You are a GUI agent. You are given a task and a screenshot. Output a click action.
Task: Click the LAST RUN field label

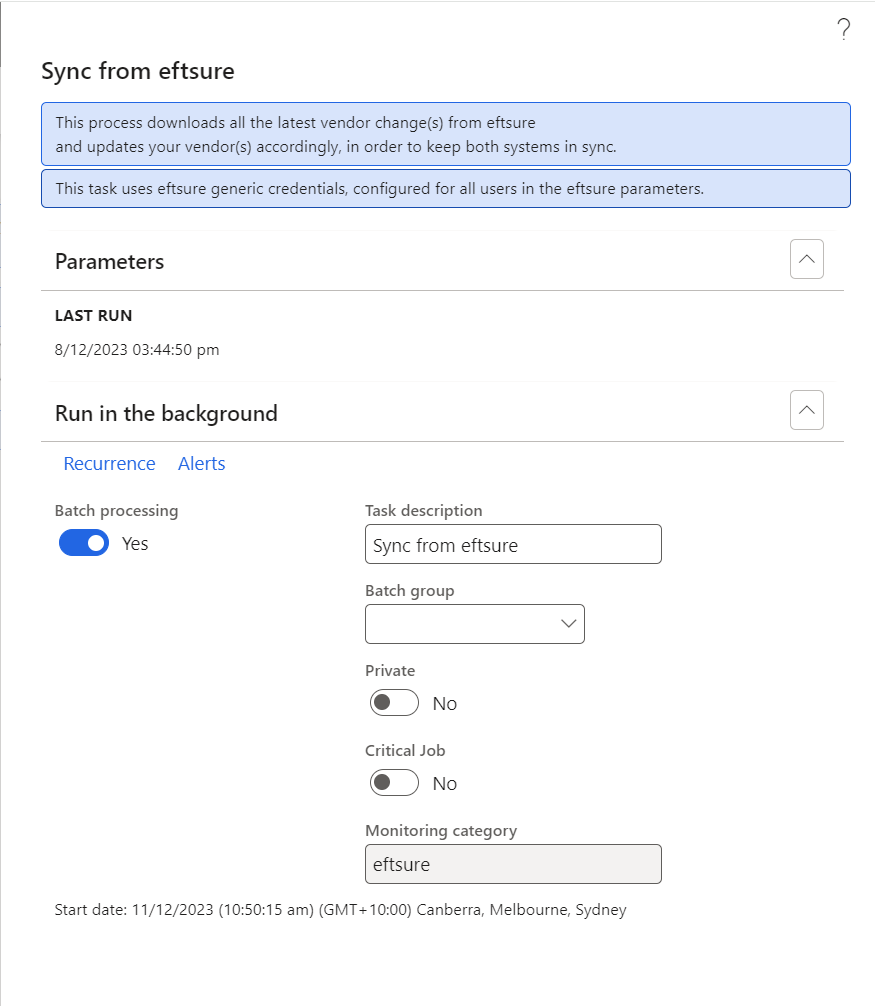(x=93, y=316)
